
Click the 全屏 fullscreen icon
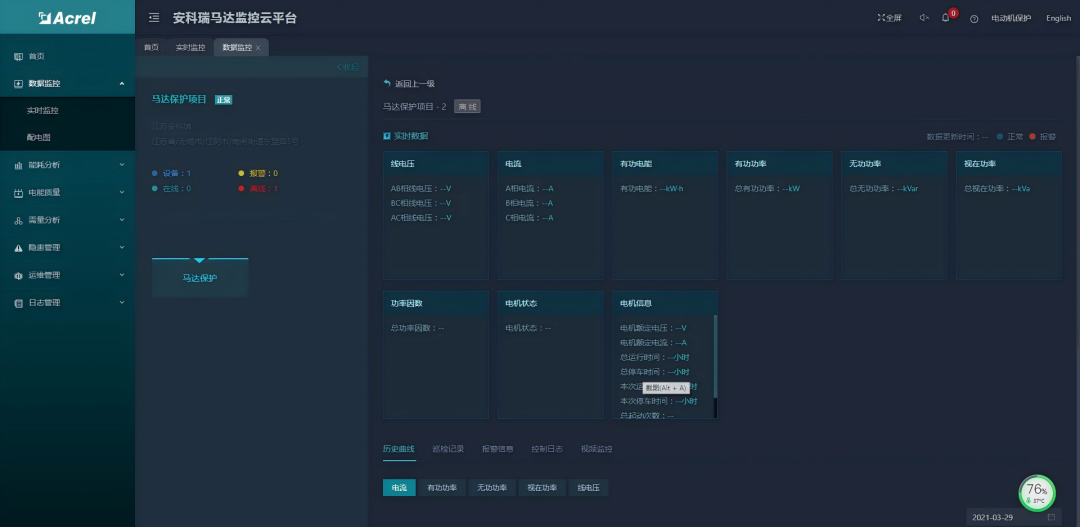click(881, 18)
